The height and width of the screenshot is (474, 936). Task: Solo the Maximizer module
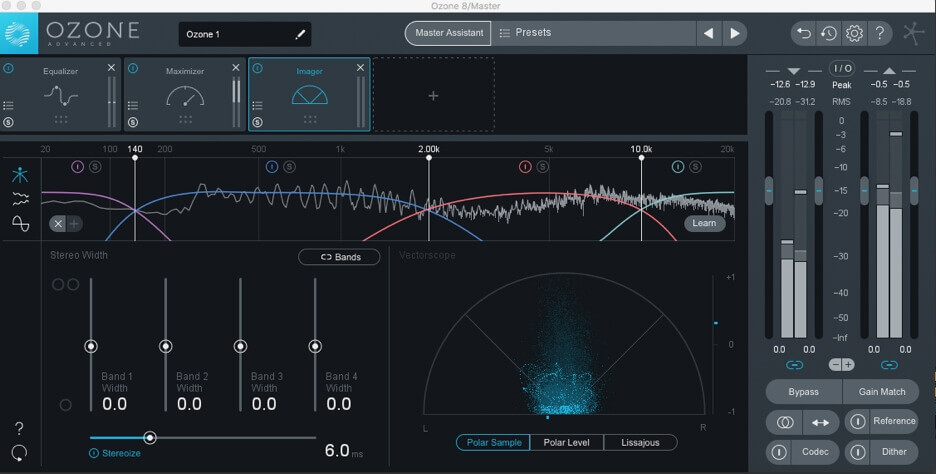tap(133, 122)
